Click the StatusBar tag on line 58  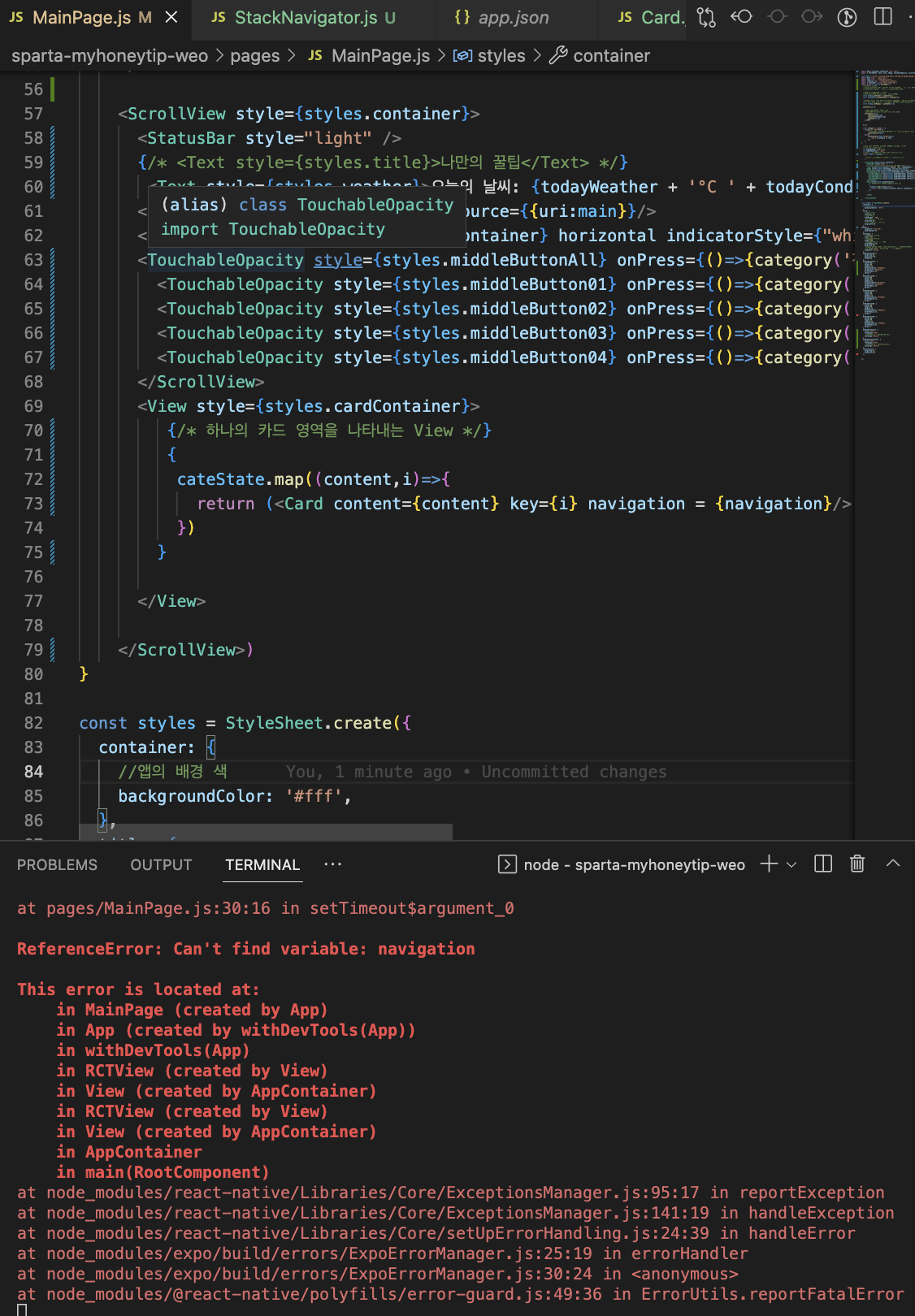(191, 138)
